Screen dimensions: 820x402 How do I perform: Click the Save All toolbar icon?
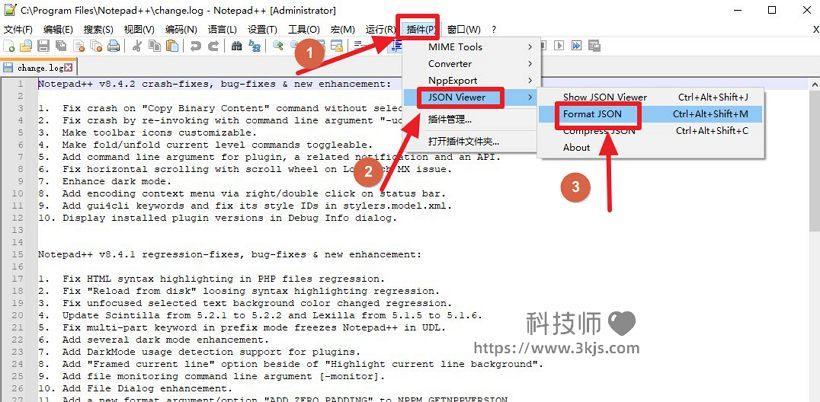61,47
